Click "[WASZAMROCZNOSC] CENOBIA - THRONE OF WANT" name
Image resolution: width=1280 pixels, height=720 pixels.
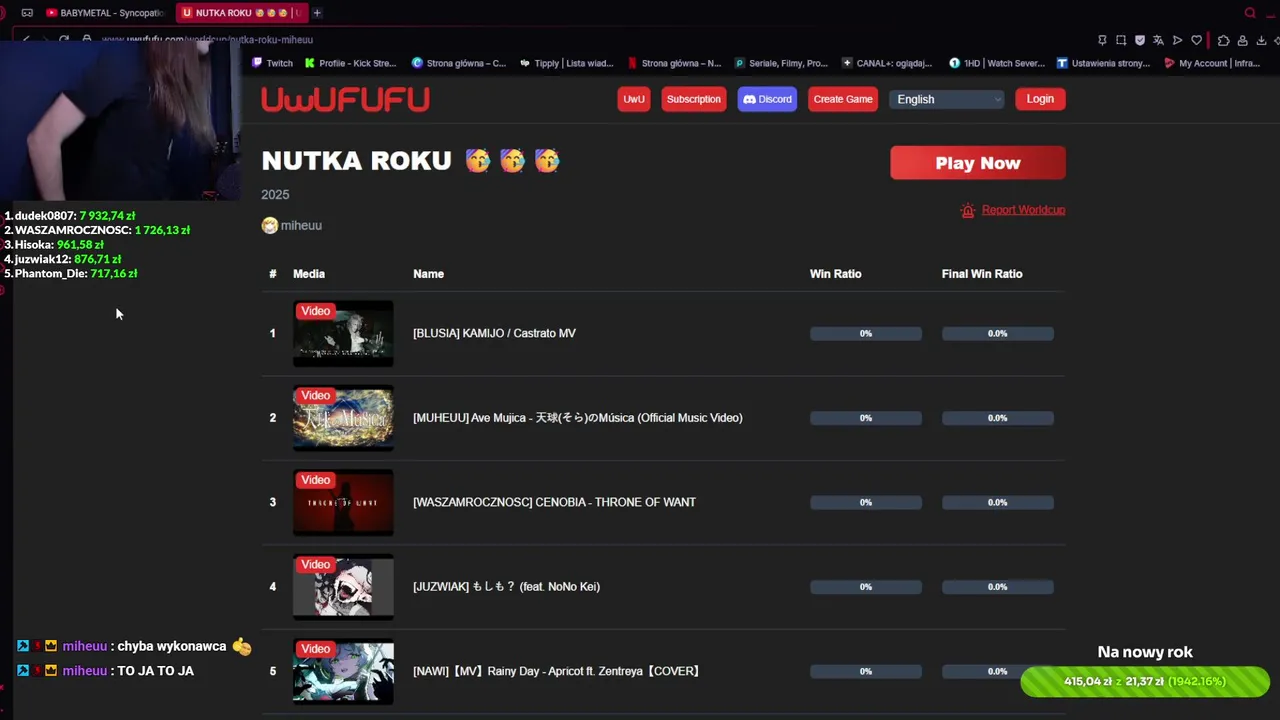(x=554, y=502)
